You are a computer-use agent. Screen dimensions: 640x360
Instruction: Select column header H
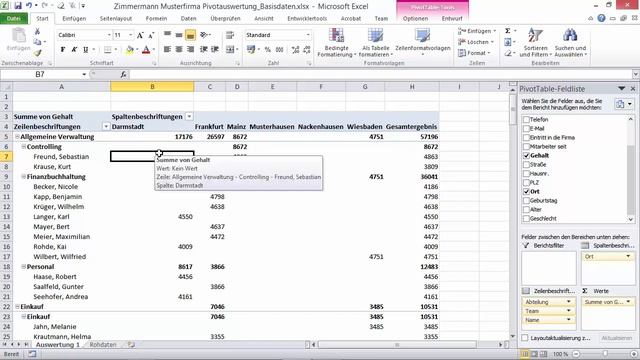412,87
